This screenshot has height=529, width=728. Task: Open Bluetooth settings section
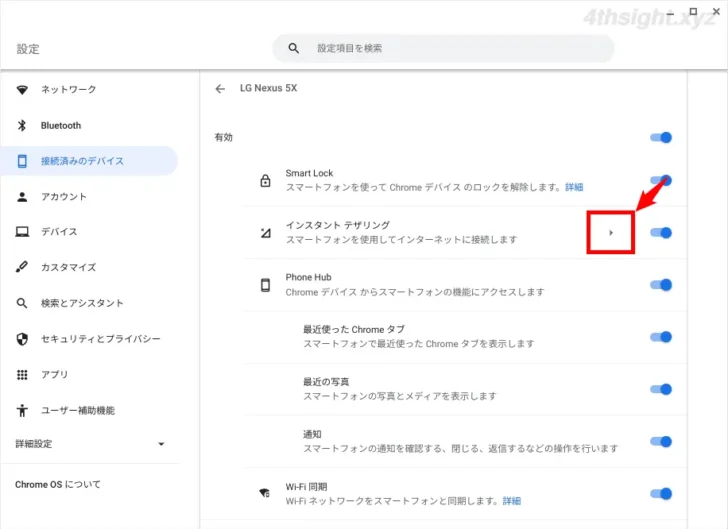(89, 125)
